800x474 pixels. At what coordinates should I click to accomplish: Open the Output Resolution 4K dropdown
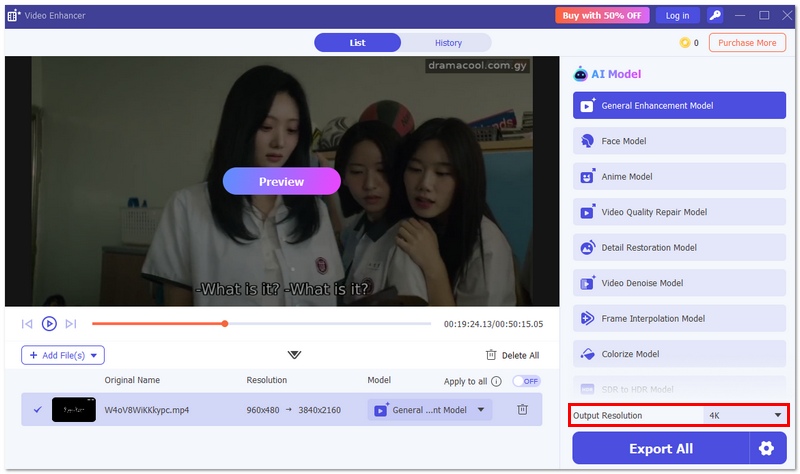pos(743,415)
